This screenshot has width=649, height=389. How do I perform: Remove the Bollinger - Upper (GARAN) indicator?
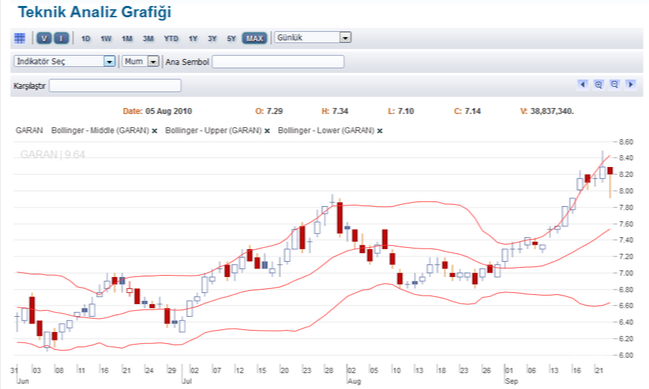pos(267,131)
